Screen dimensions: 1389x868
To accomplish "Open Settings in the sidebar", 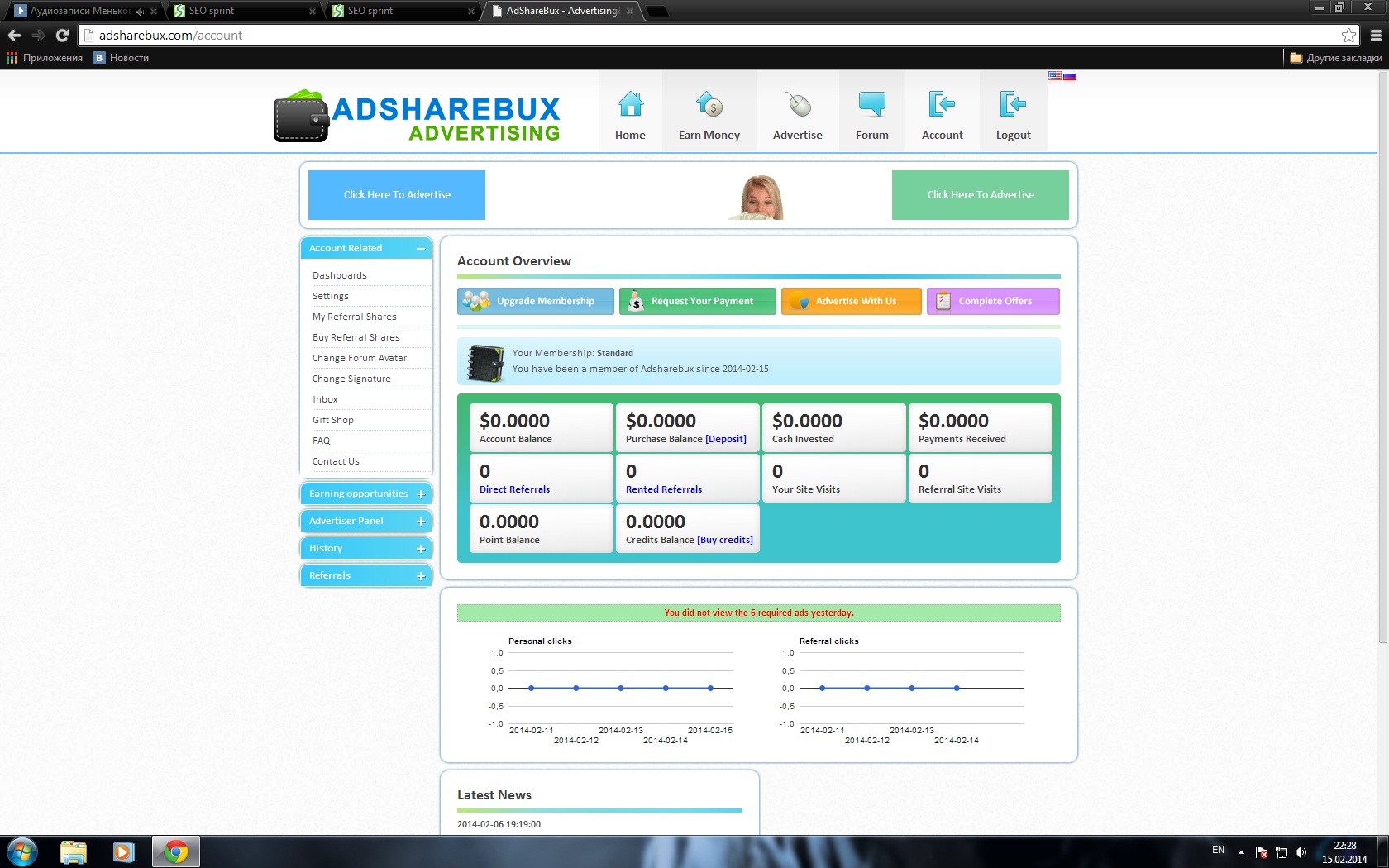I will click(x=331, y=296).
